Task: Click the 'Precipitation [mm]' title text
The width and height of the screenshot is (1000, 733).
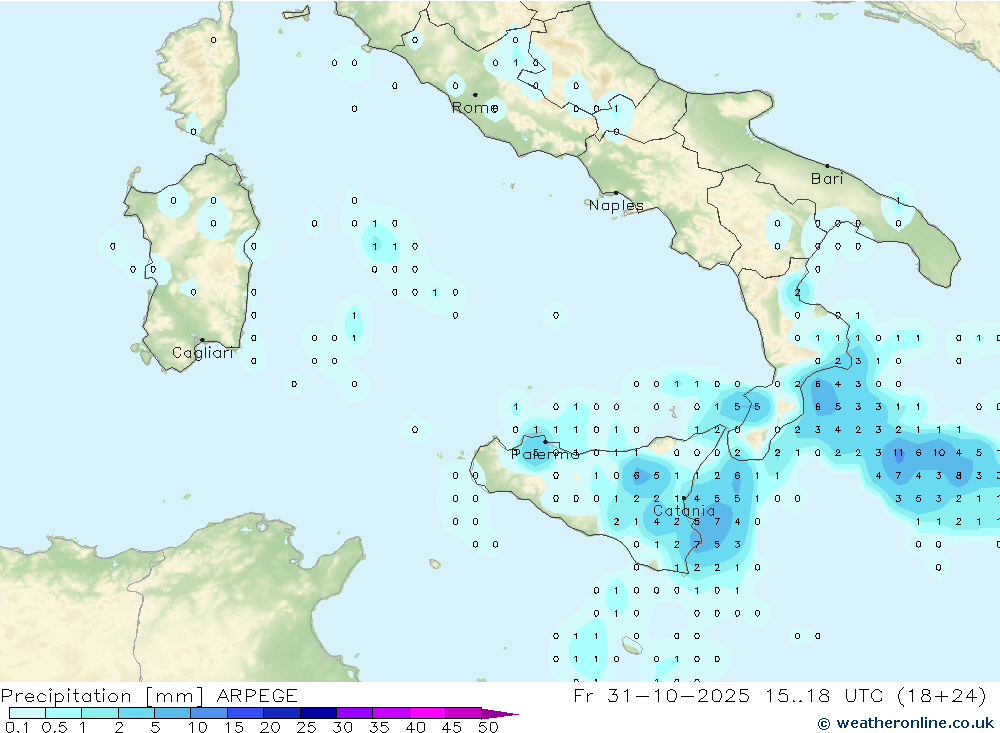Action: (x=102, y=696)
